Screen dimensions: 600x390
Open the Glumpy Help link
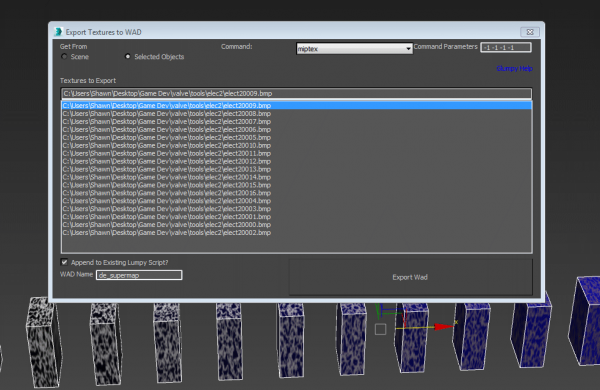(514, 69)
